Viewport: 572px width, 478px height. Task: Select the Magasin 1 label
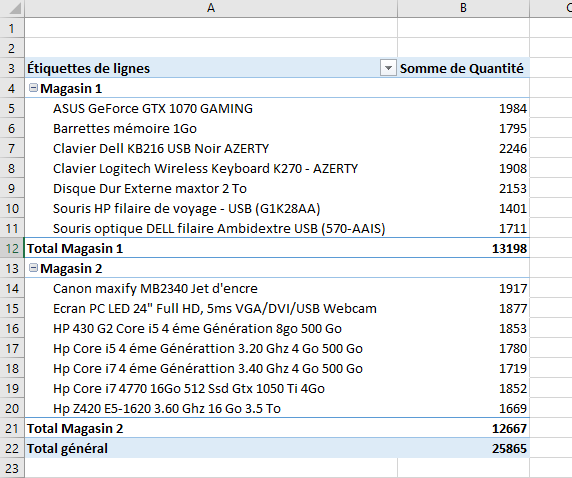(x=71, y=88)
